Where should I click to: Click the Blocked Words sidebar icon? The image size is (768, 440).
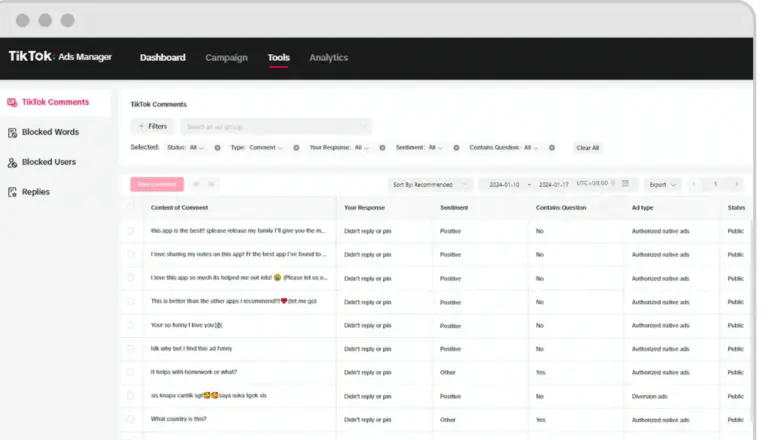(x=12, y=132)
